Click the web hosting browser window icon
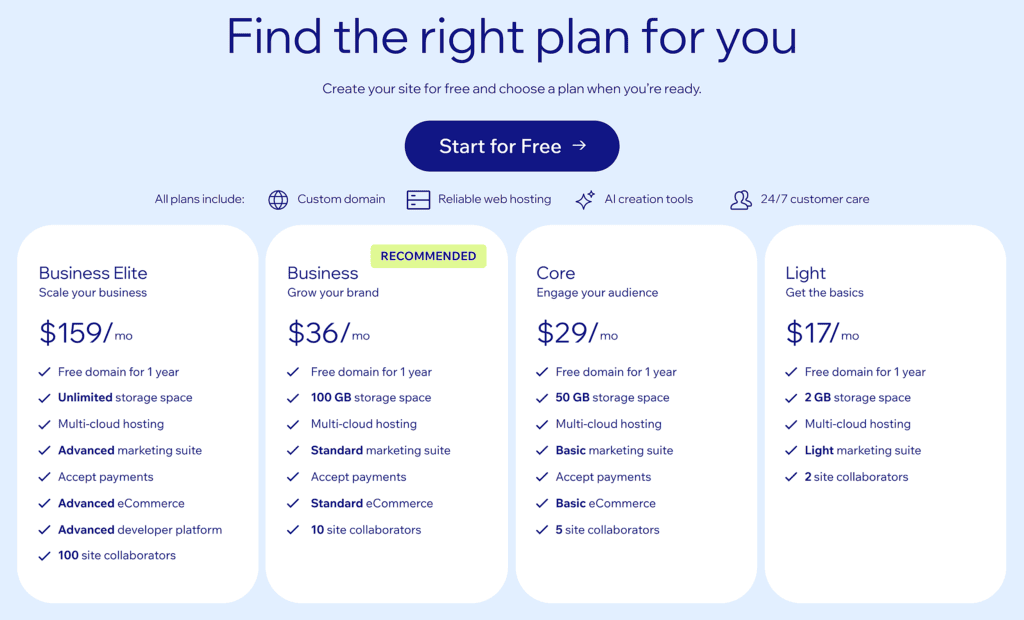The height and width of the screenshot is (620, 1024). tap(418, 200)
